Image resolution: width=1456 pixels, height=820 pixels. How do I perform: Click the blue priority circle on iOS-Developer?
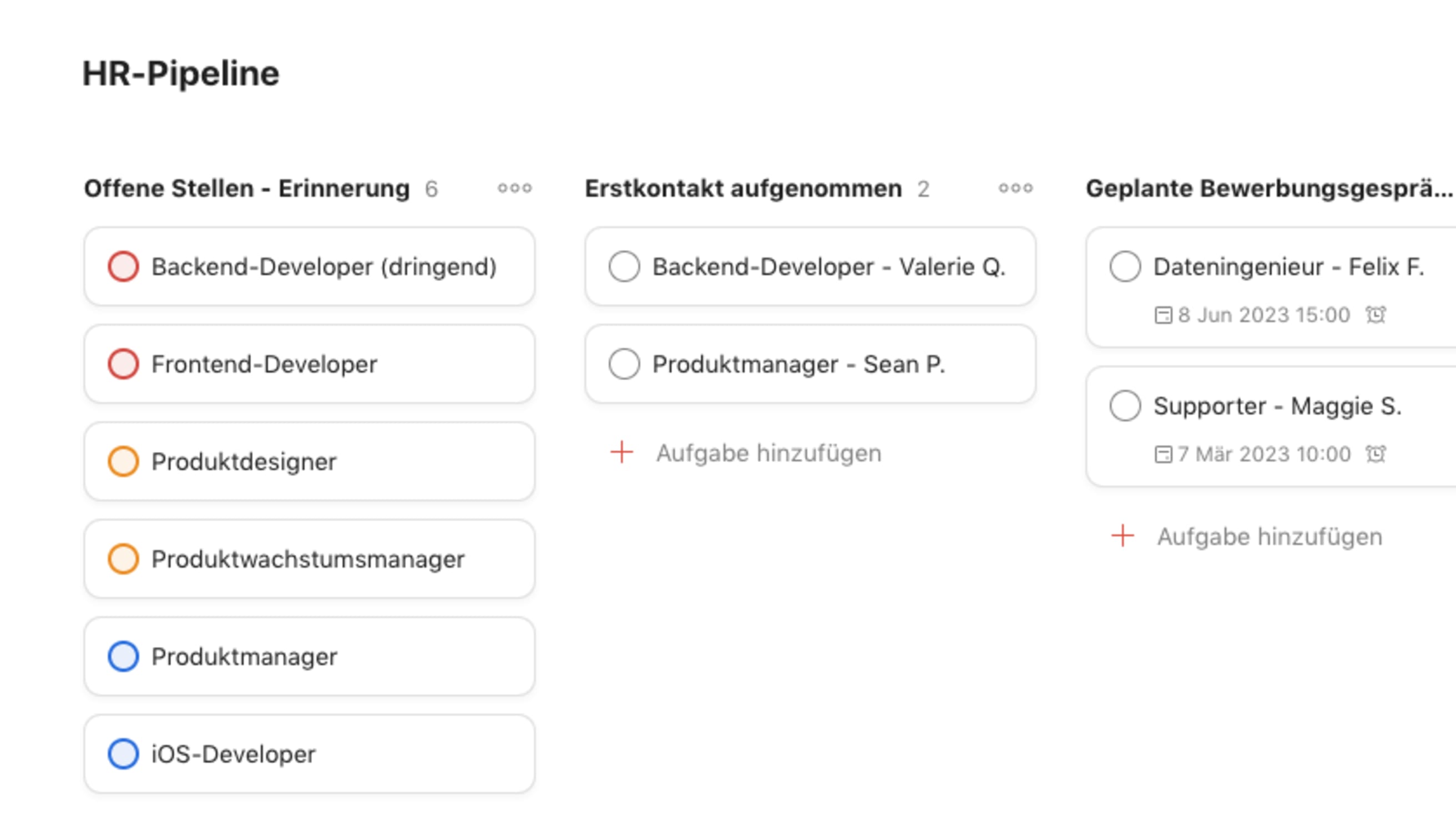pos(124,753)
